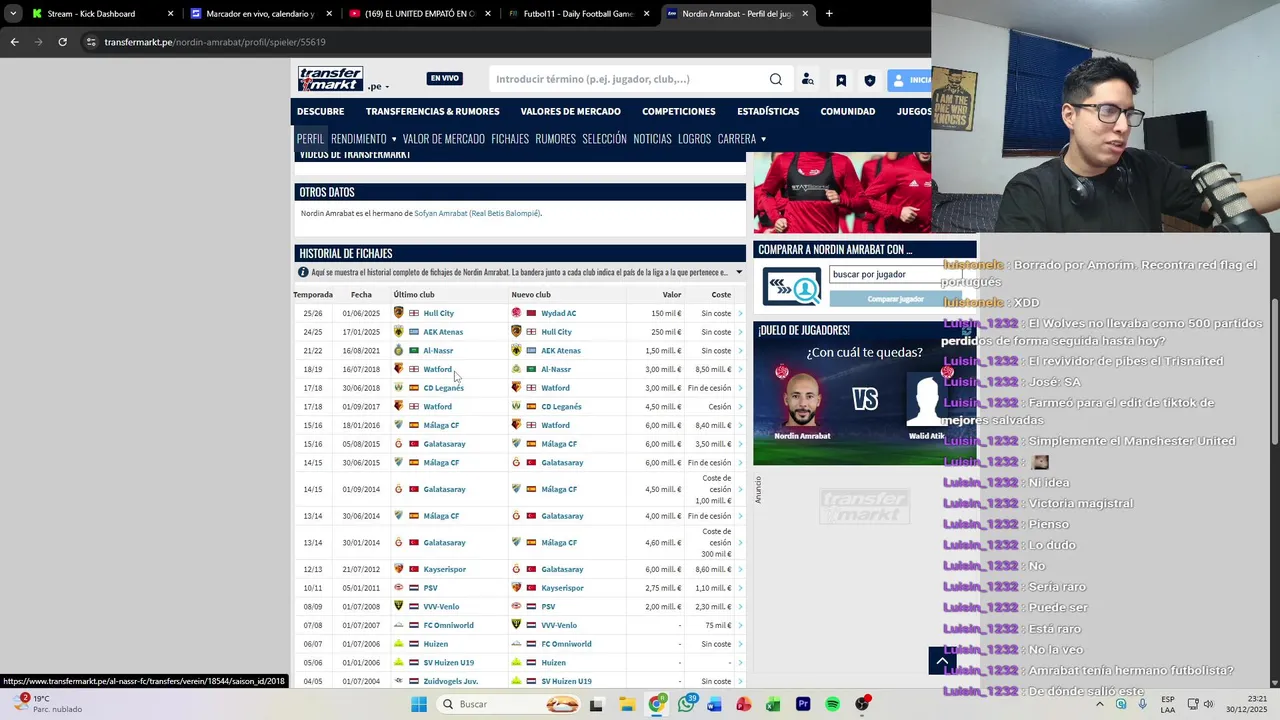
Task: Click Kayserispor in the 12/13 row
Action: (x=444, y=569)
